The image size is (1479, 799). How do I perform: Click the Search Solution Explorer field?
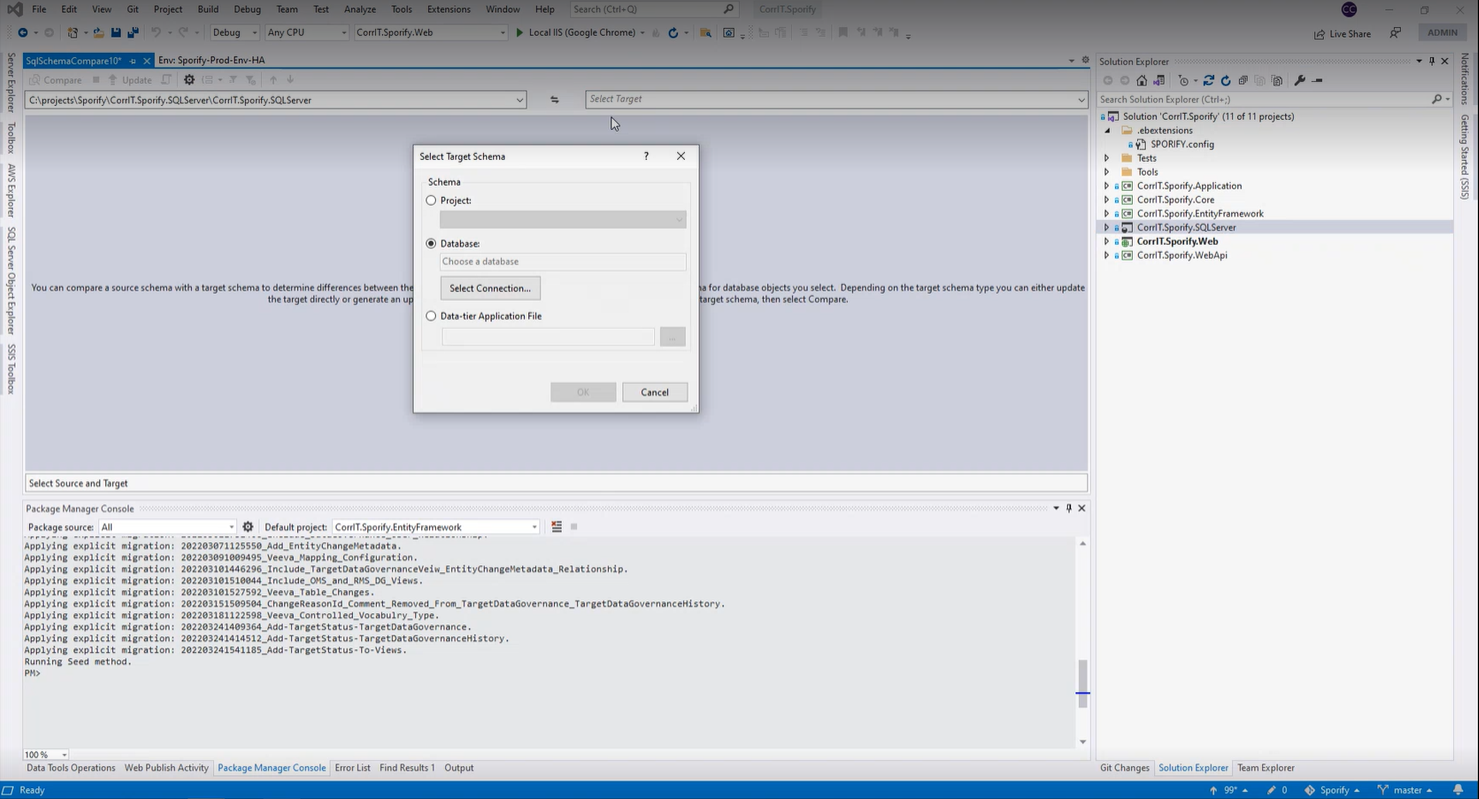pos(1262,99)
